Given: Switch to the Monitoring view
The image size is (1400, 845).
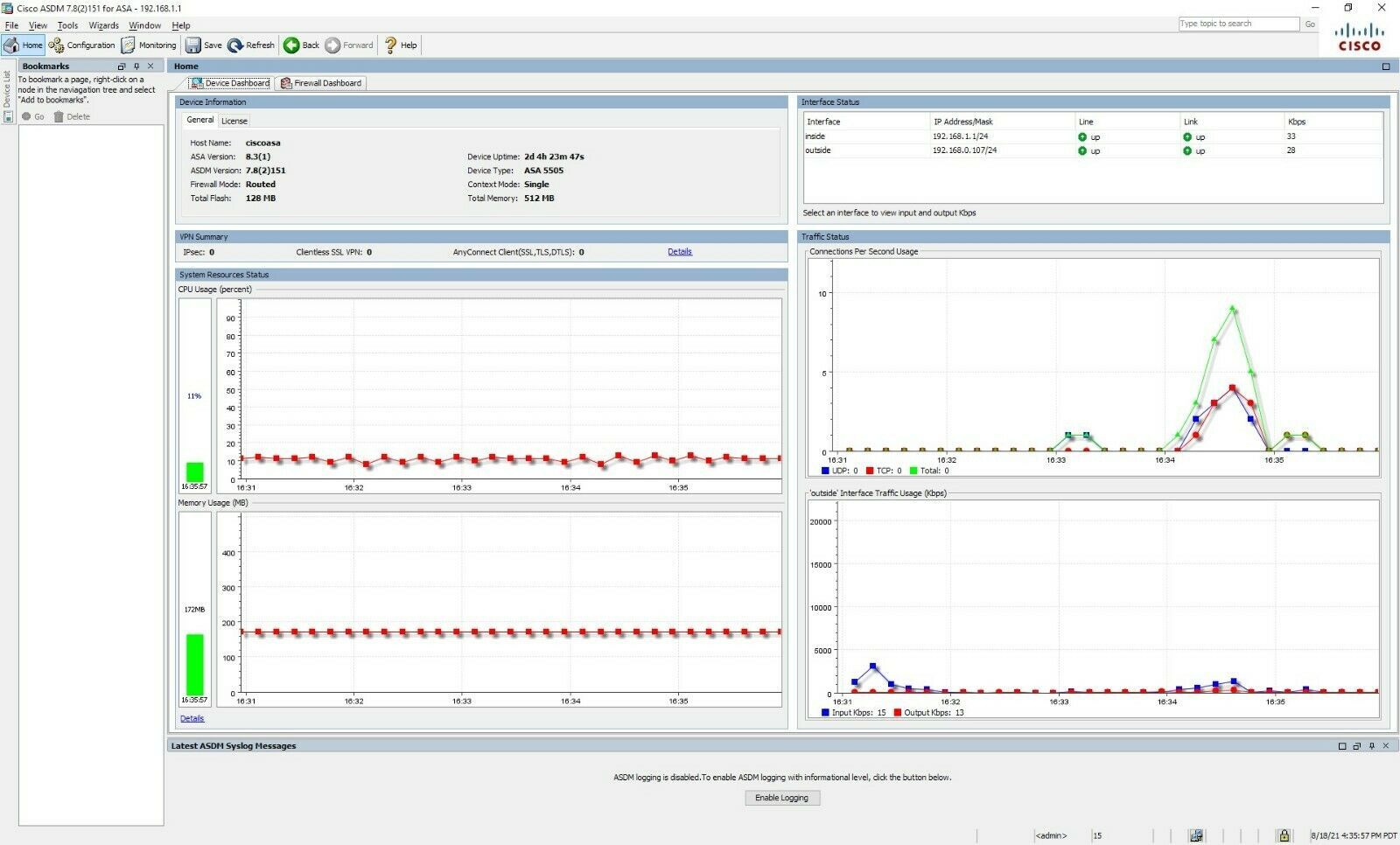Looking at the screenshot, I should tap(149, 45).
